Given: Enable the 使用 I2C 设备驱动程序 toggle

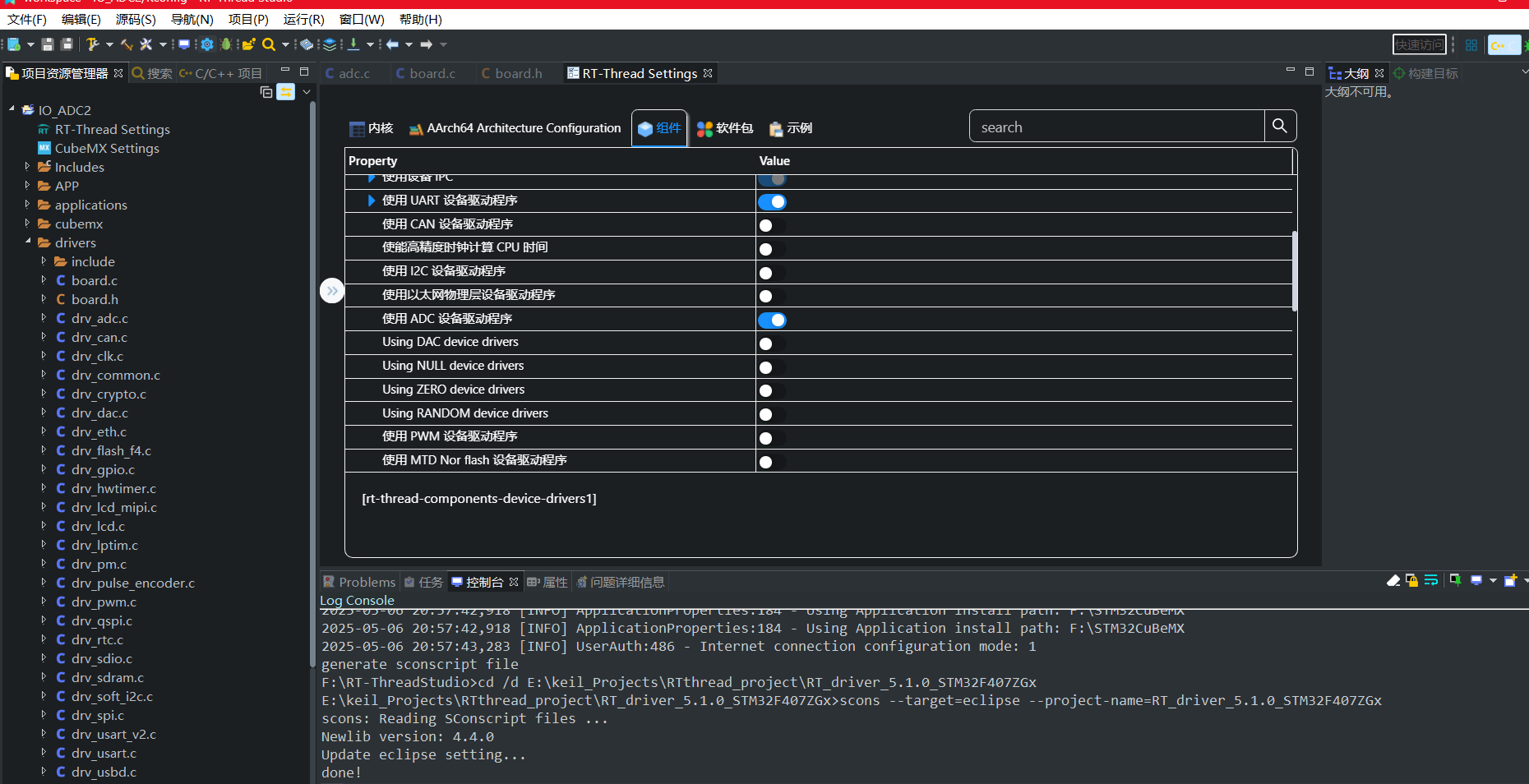Looking at the screenshot, I should click(x=772, y=273).
